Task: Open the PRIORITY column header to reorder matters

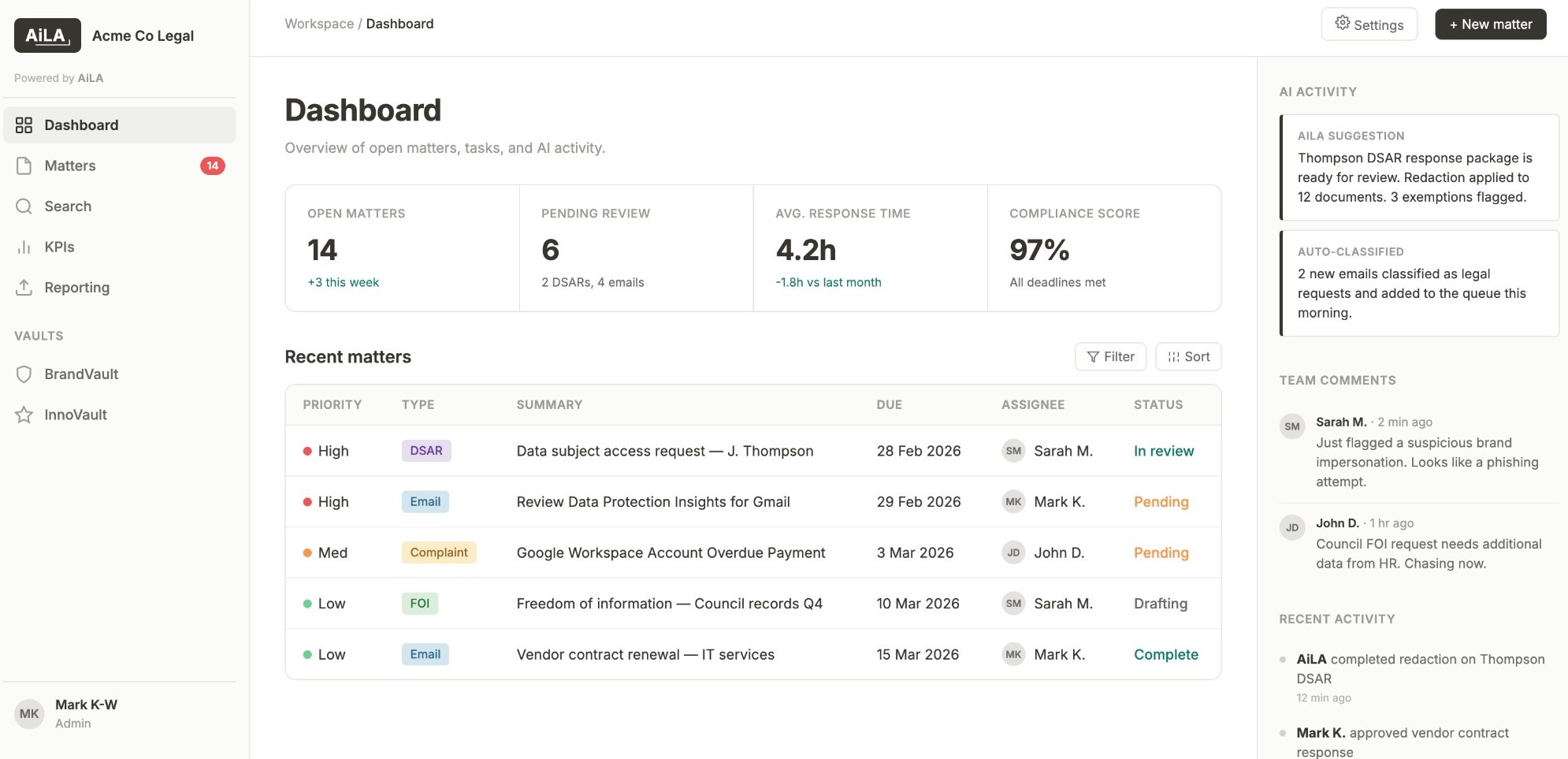Action: coord(332,404)
